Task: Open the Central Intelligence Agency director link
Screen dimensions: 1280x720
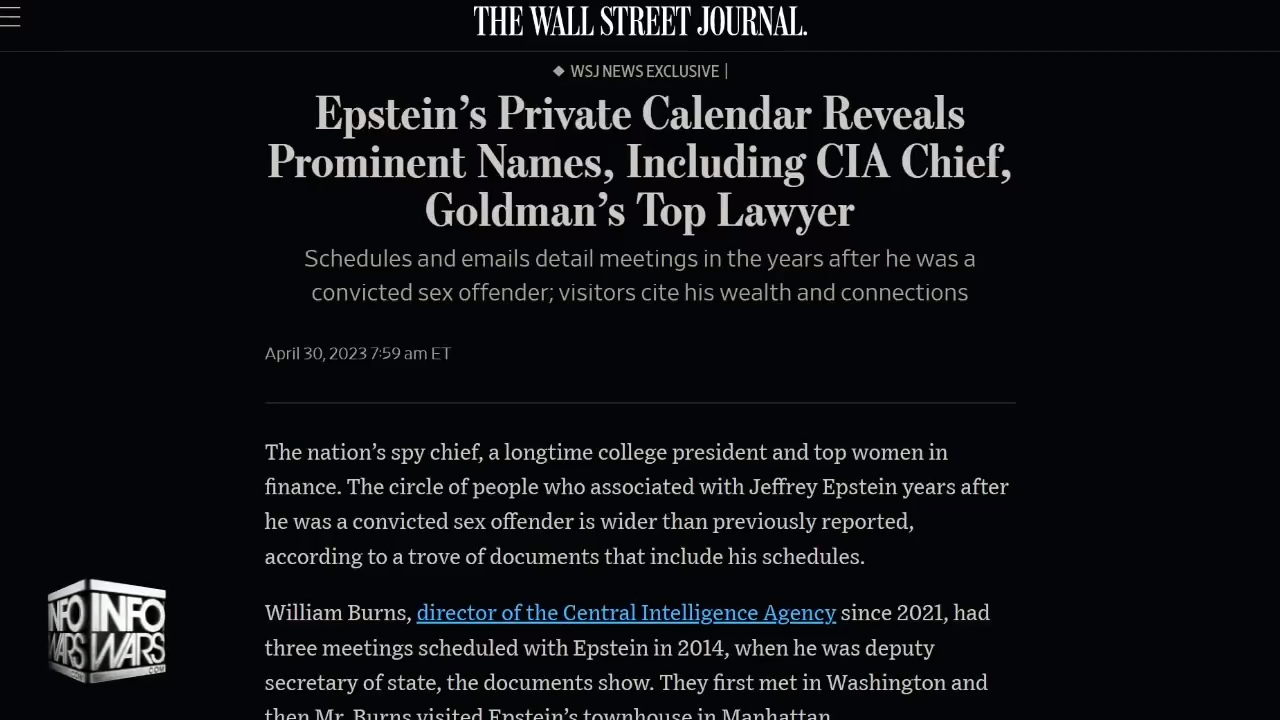Action: point(626,612)
